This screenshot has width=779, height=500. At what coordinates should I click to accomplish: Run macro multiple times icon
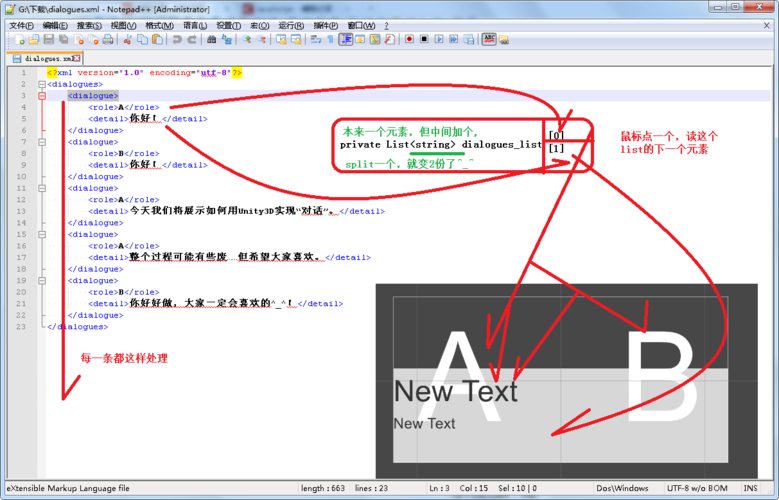pyautogui.click(x=454, y=39)
